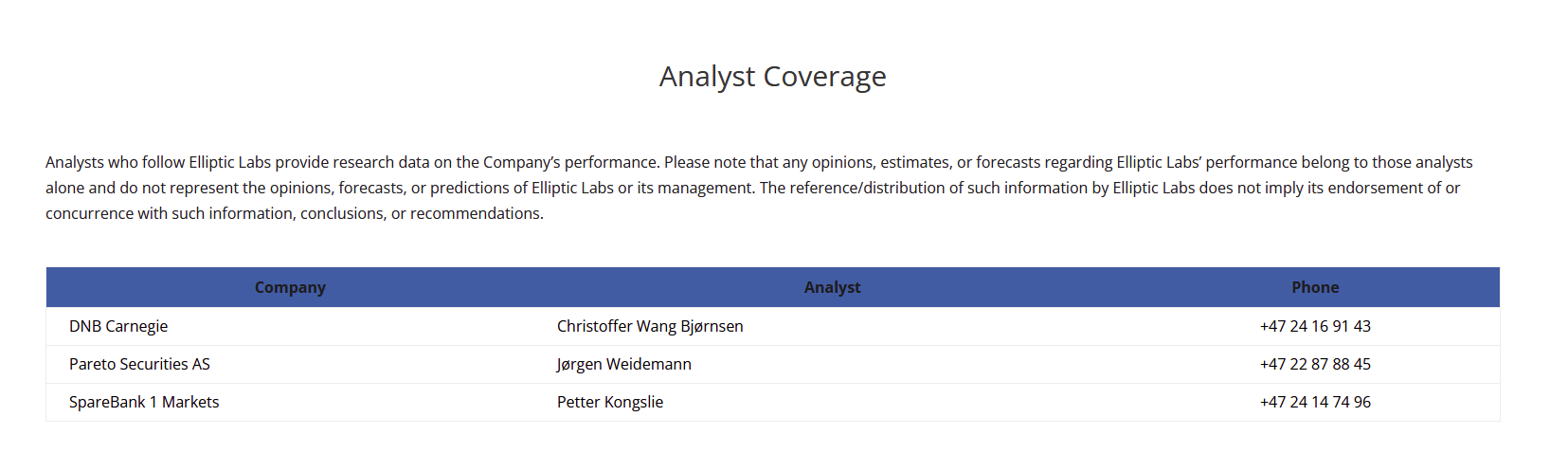
Task: Click analyst name Jørgen Weidemann
Action: pos(624,364)
